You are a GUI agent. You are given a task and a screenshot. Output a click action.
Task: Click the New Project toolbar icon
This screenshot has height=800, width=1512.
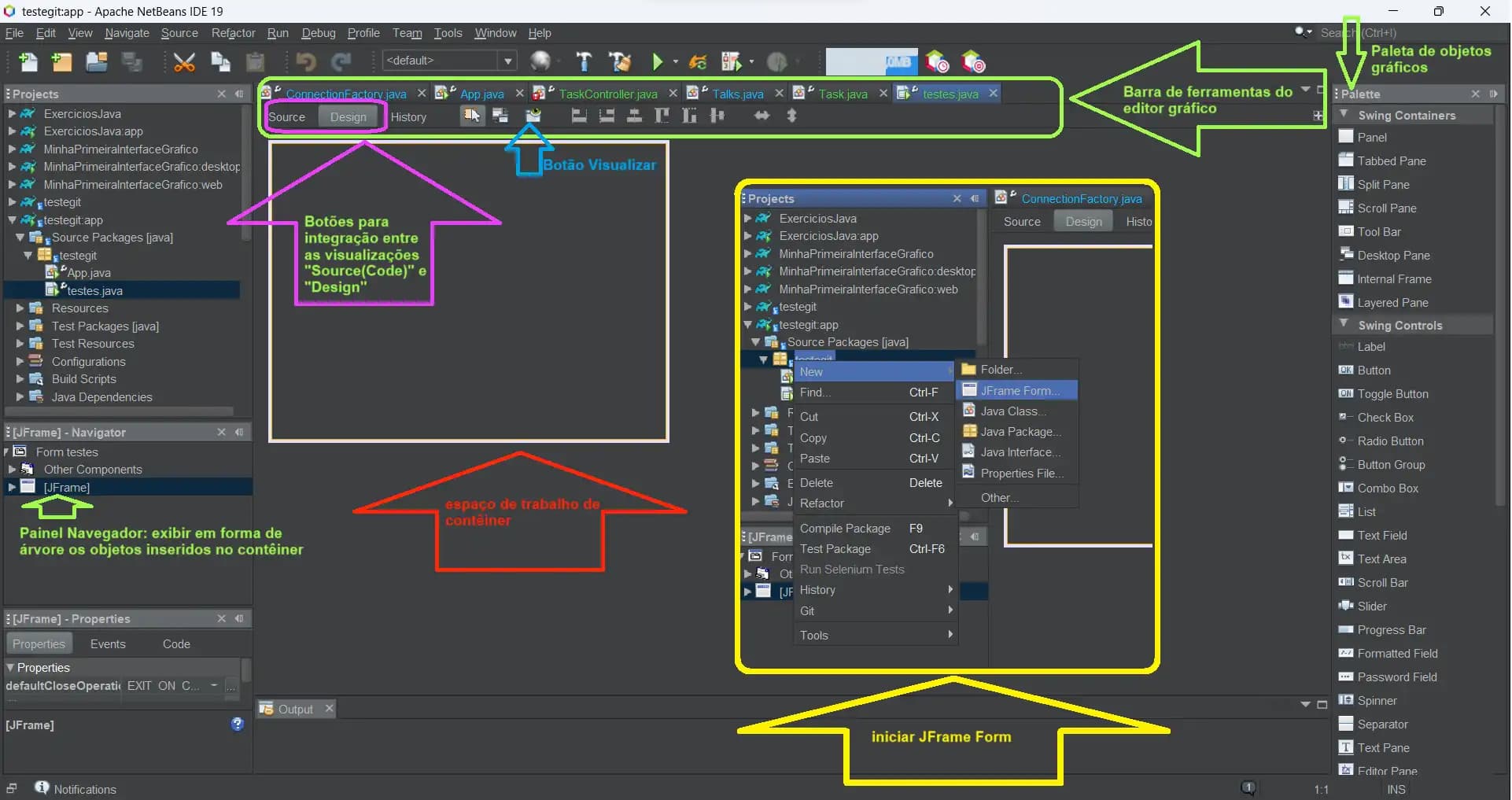[x=61, y=61]
